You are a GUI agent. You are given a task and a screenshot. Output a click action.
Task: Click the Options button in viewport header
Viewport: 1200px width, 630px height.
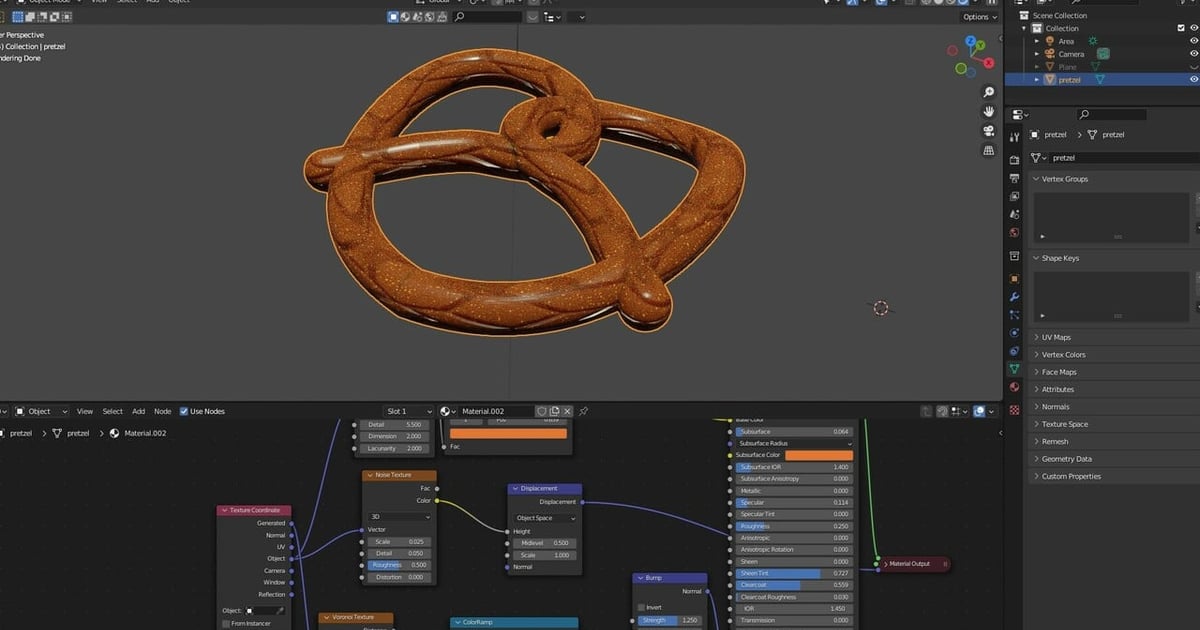pyautogui.click(x=977, y=17)
